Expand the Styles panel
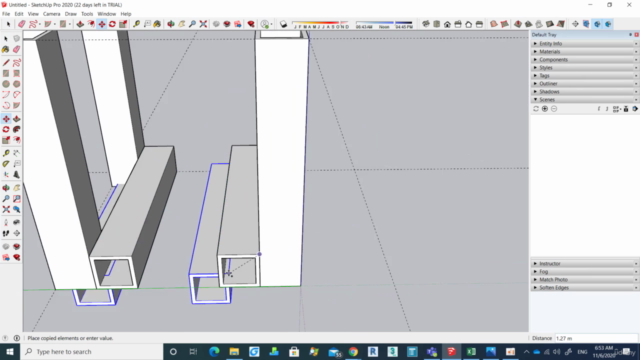 [x=585, y=67]
